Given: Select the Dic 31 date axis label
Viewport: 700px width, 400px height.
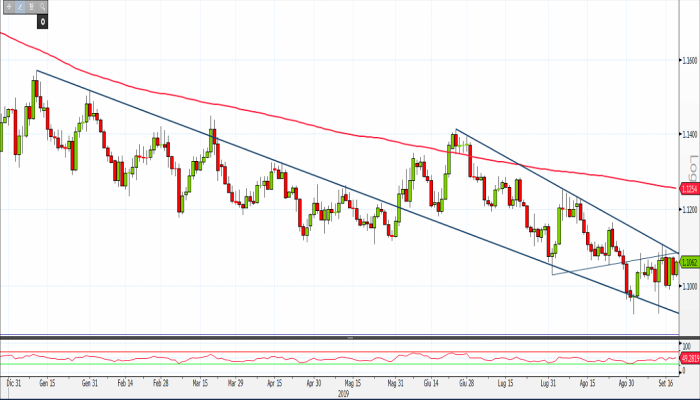Looking at the screenshot, I should [x=14, y=383].
